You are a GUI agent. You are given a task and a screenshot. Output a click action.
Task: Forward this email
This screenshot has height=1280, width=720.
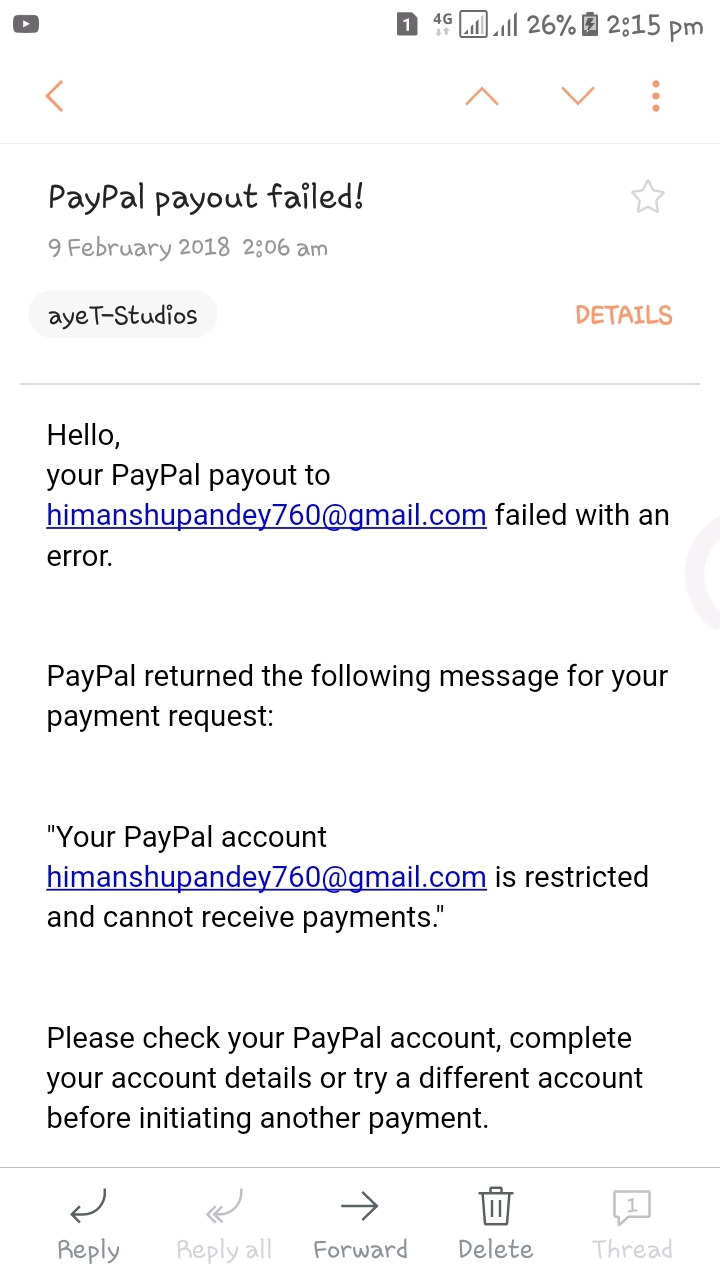(x=360, y=1224)
